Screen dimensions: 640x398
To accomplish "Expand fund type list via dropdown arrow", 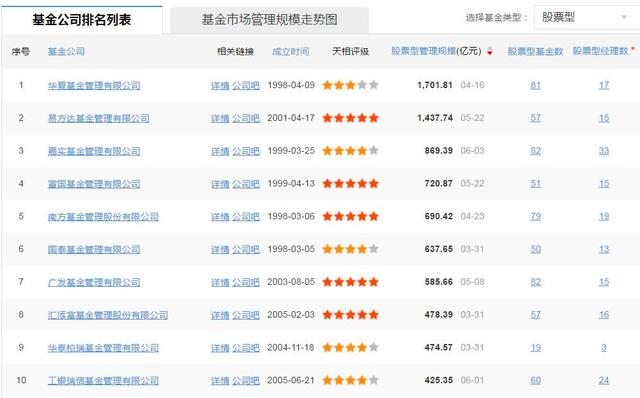I will click(x=624, y=18).
